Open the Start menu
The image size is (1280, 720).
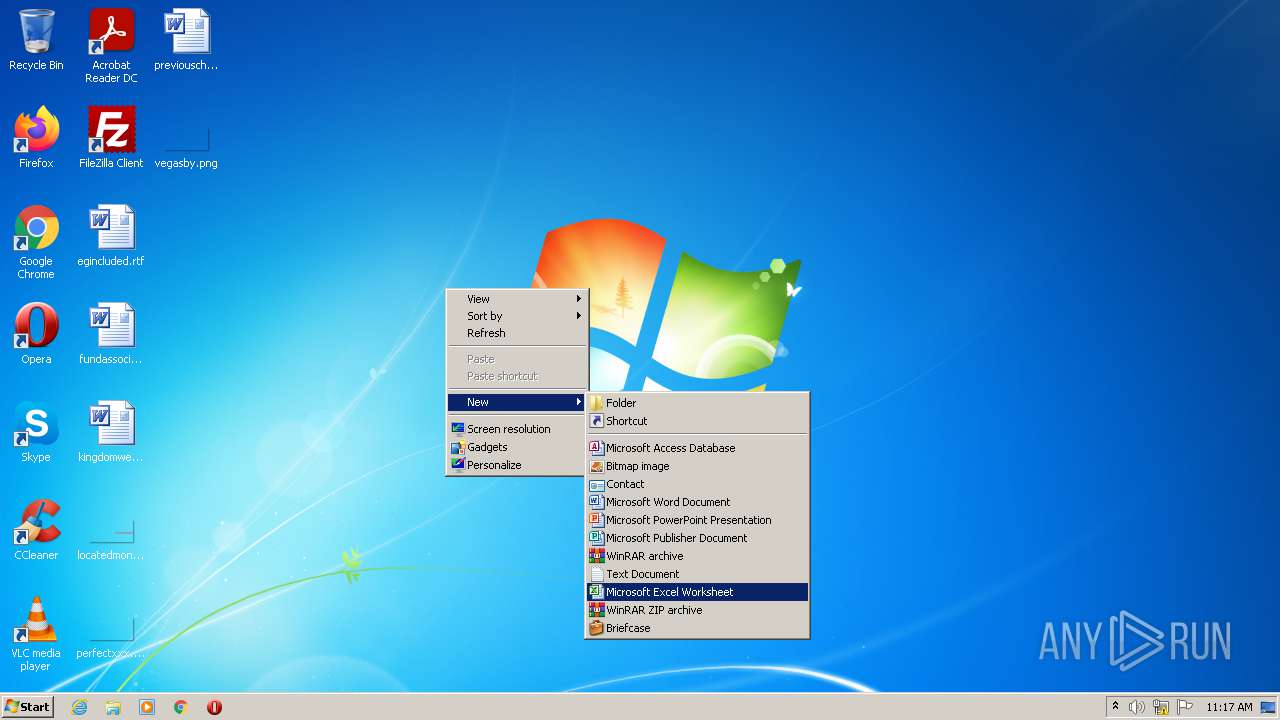coord(28,707)
